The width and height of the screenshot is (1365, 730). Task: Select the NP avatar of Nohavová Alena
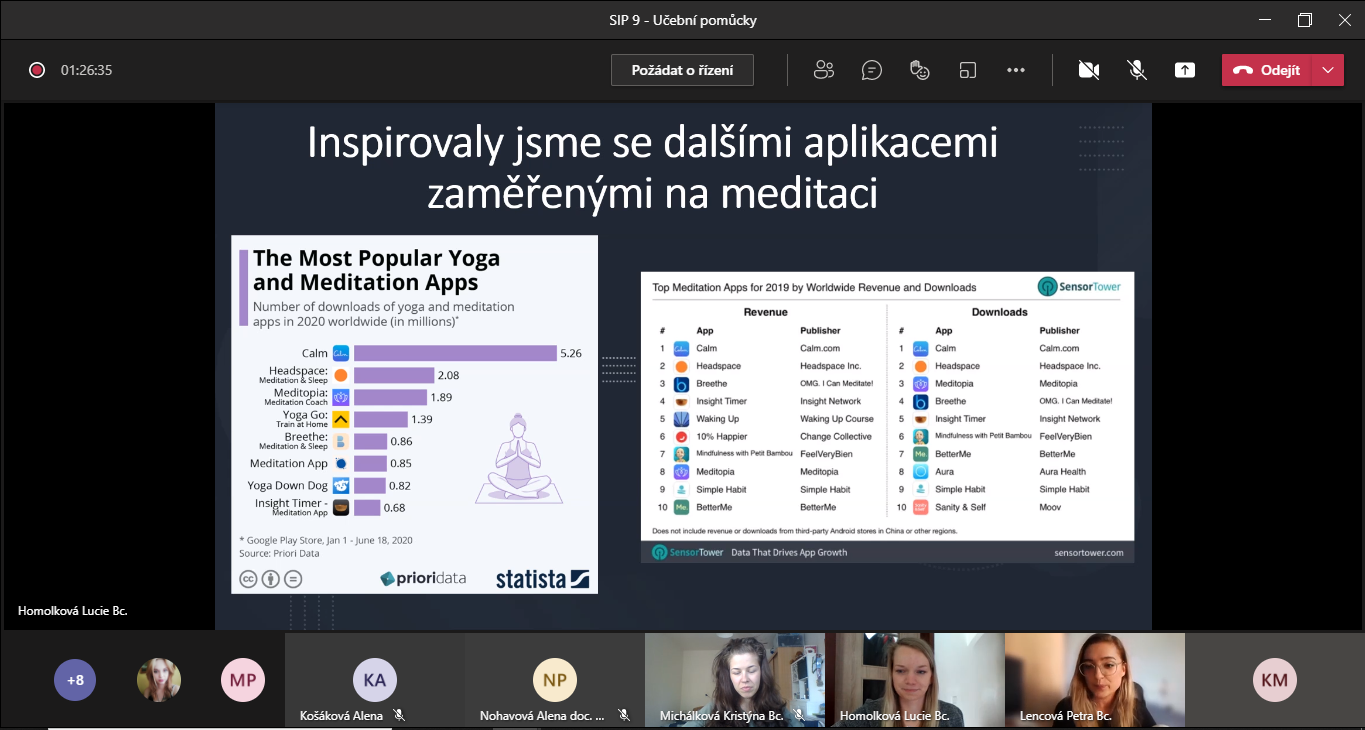pyautogui.click(x=554, y=680)
